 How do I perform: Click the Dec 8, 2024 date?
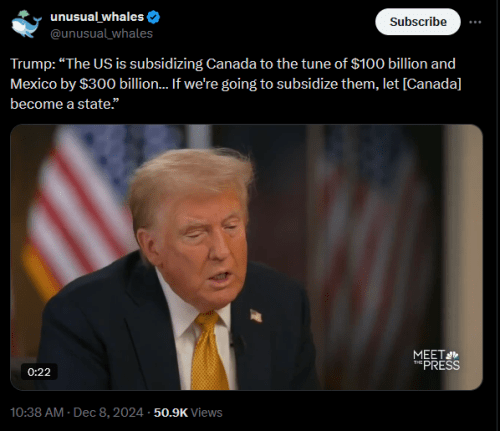coord(108,412)
